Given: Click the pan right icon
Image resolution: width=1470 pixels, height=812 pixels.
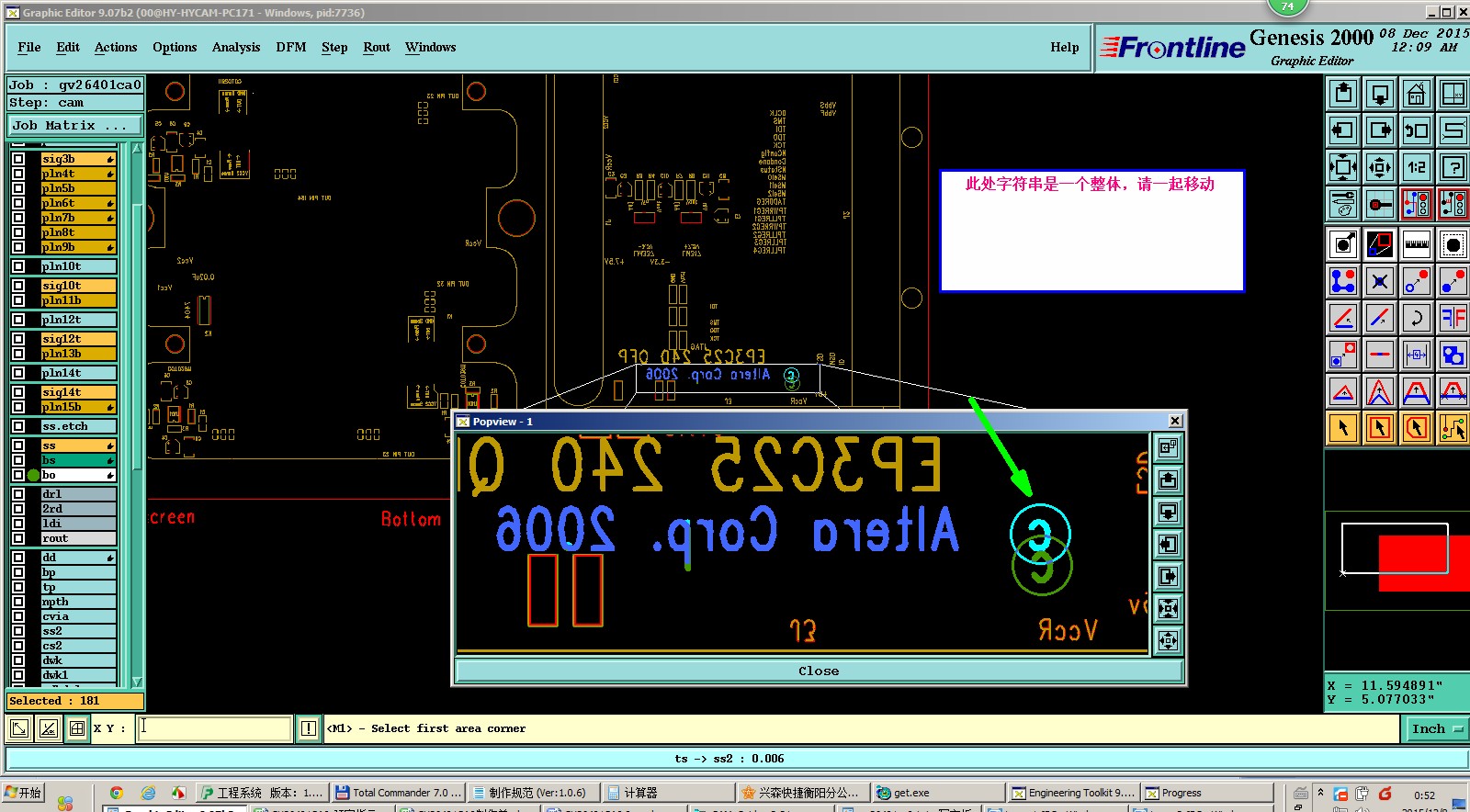Looking at the screenshot, I should (1380, 130).
